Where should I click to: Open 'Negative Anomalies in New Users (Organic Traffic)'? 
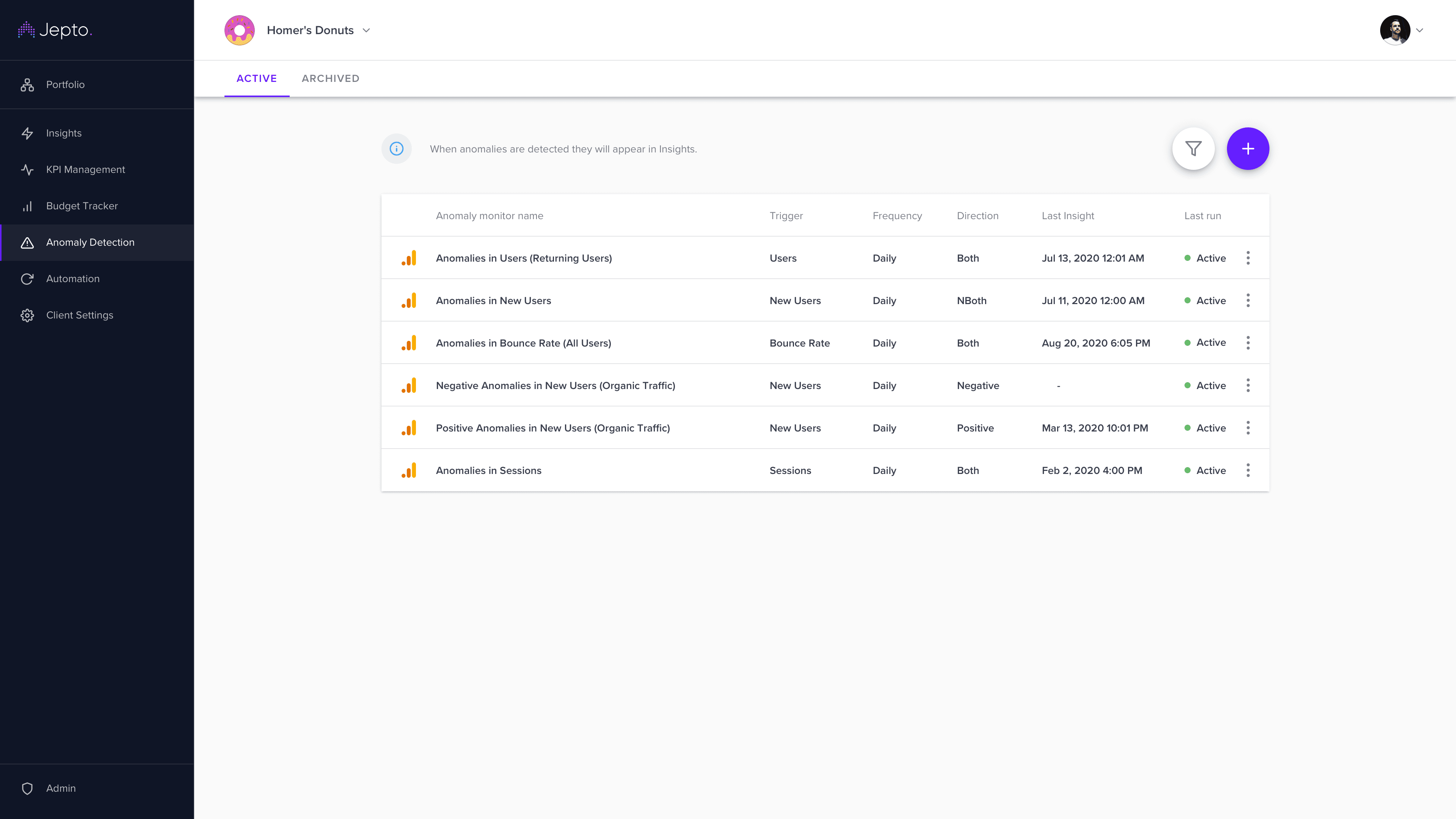(555, 386)
